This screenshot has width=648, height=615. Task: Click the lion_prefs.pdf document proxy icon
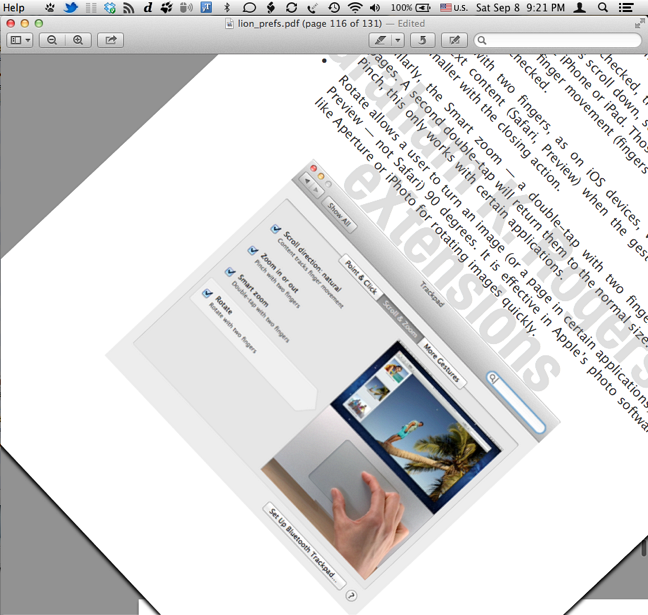pyautogui.click(x=229, y=24)
